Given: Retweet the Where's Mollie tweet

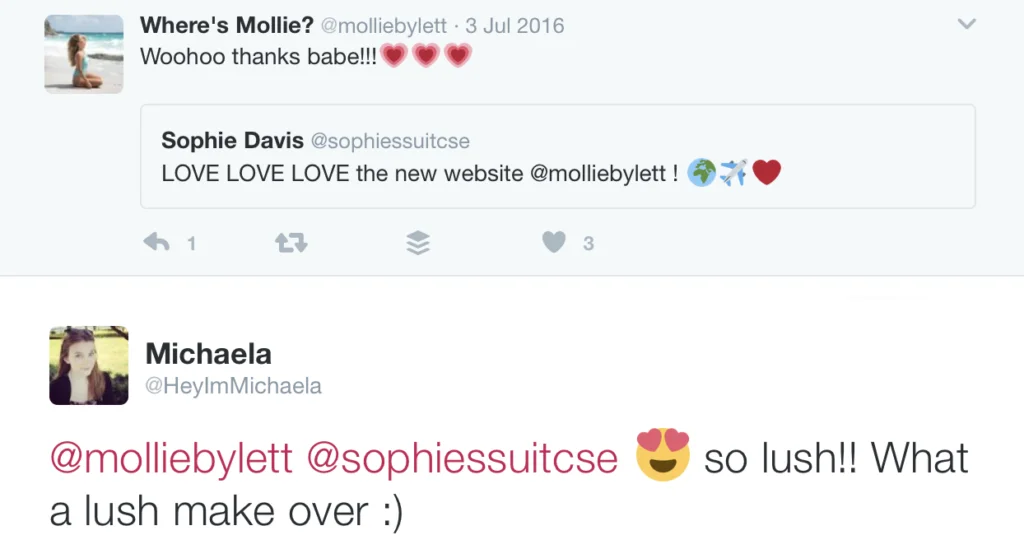Looking at the screenshot, I should (x=290, y=242).
